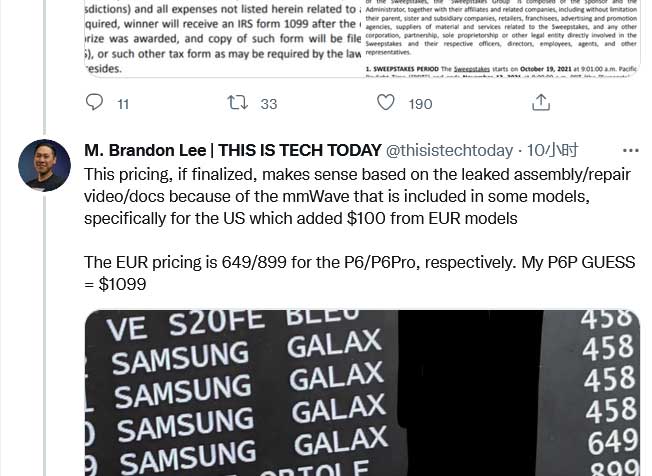
Task: Click the tweet text about mmWave pricing
Action: pos(357,196)
